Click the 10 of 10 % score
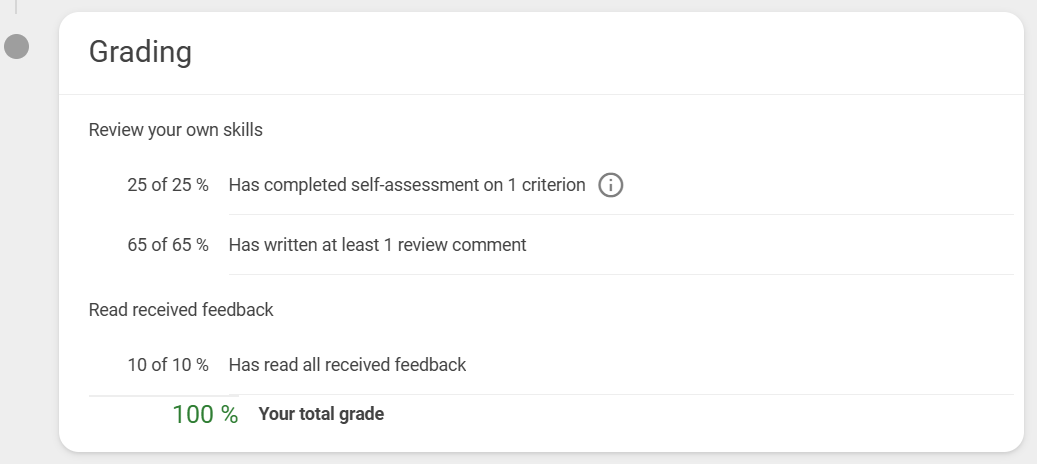Screen dimensions: 1037x464 168,365
